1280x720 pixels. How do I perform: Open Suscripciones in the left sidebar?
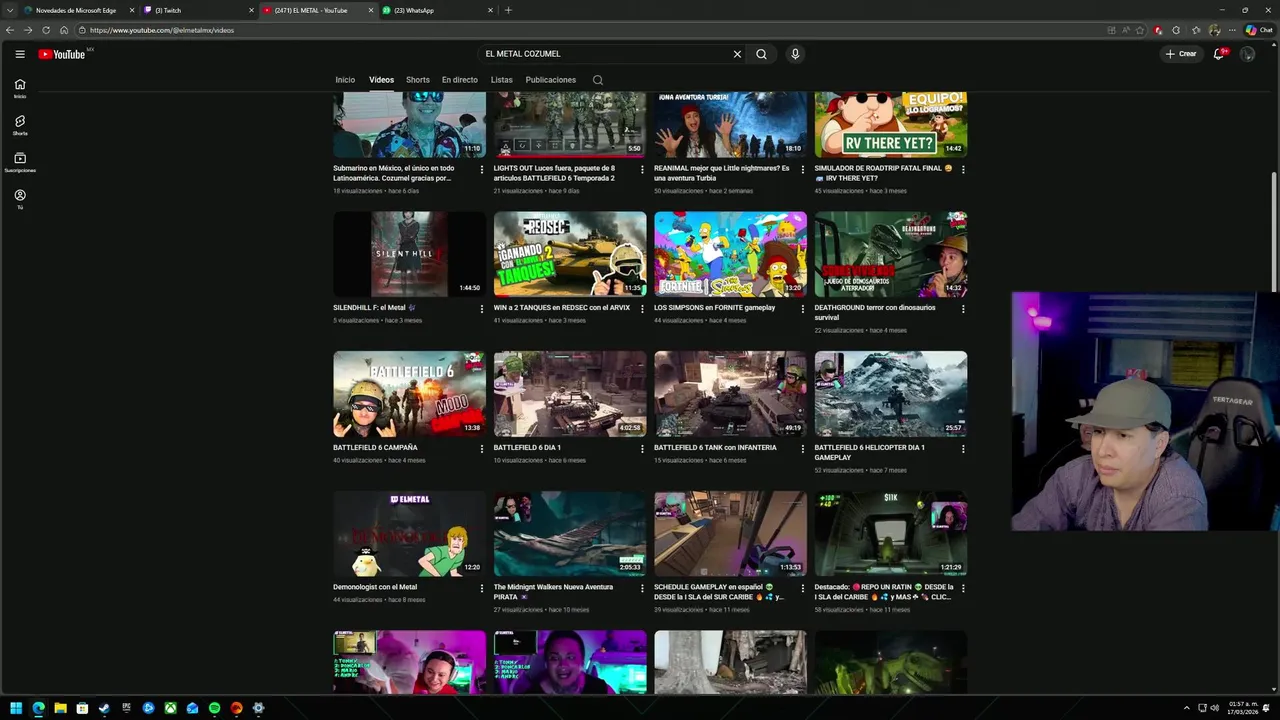pyautogui.click(x=20, y=162)
